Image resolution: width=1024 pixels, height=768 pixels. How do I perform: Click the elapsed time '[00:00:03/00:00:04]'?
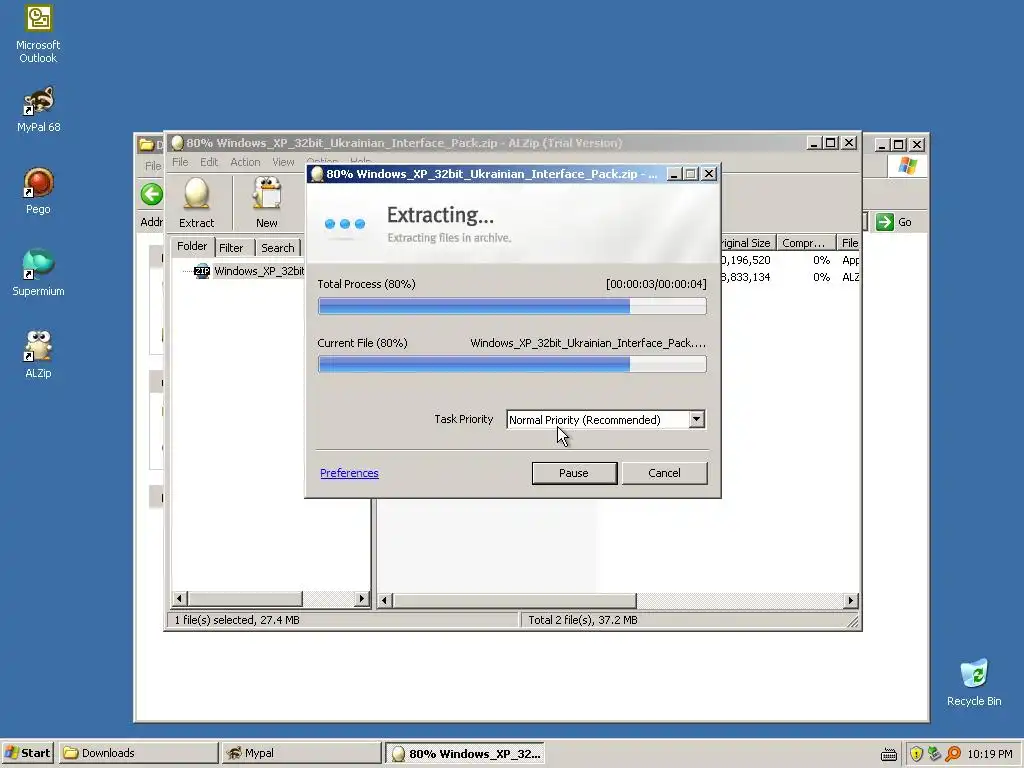click(x=656, y=284)
